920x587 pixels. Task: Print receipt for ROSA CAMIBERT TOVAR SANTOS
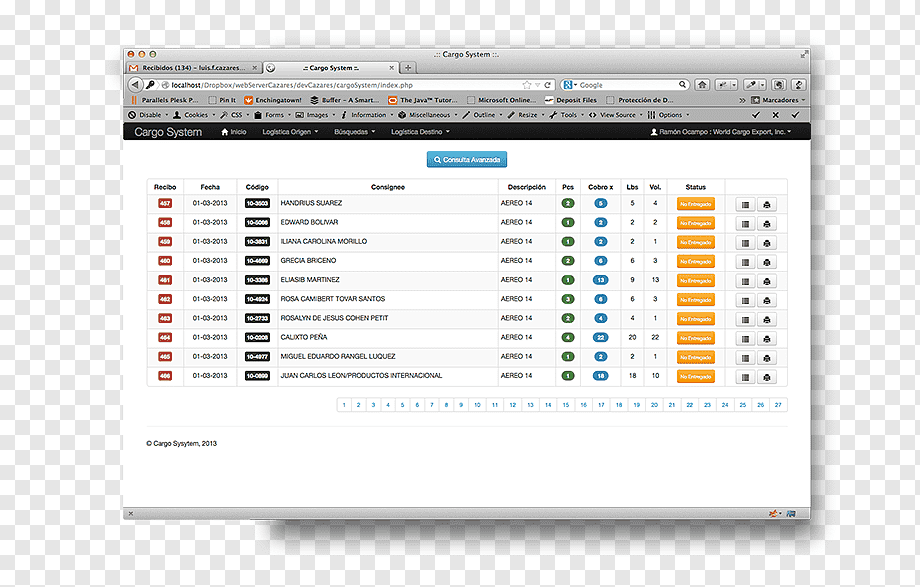pyautogui.click(x=766, y=301)
